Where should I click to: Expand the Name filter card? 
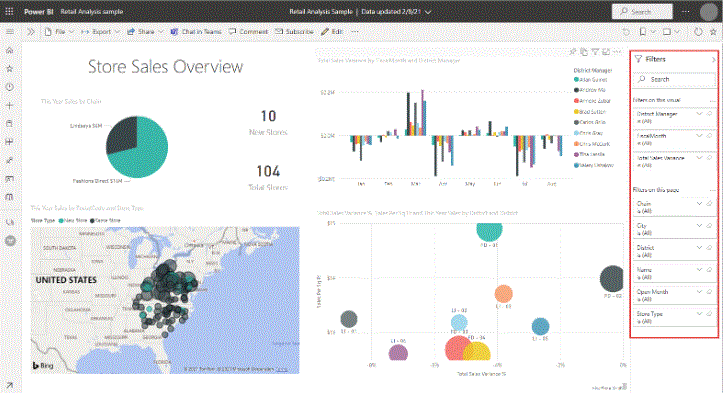pyautogui.click(x=699, y=270)
